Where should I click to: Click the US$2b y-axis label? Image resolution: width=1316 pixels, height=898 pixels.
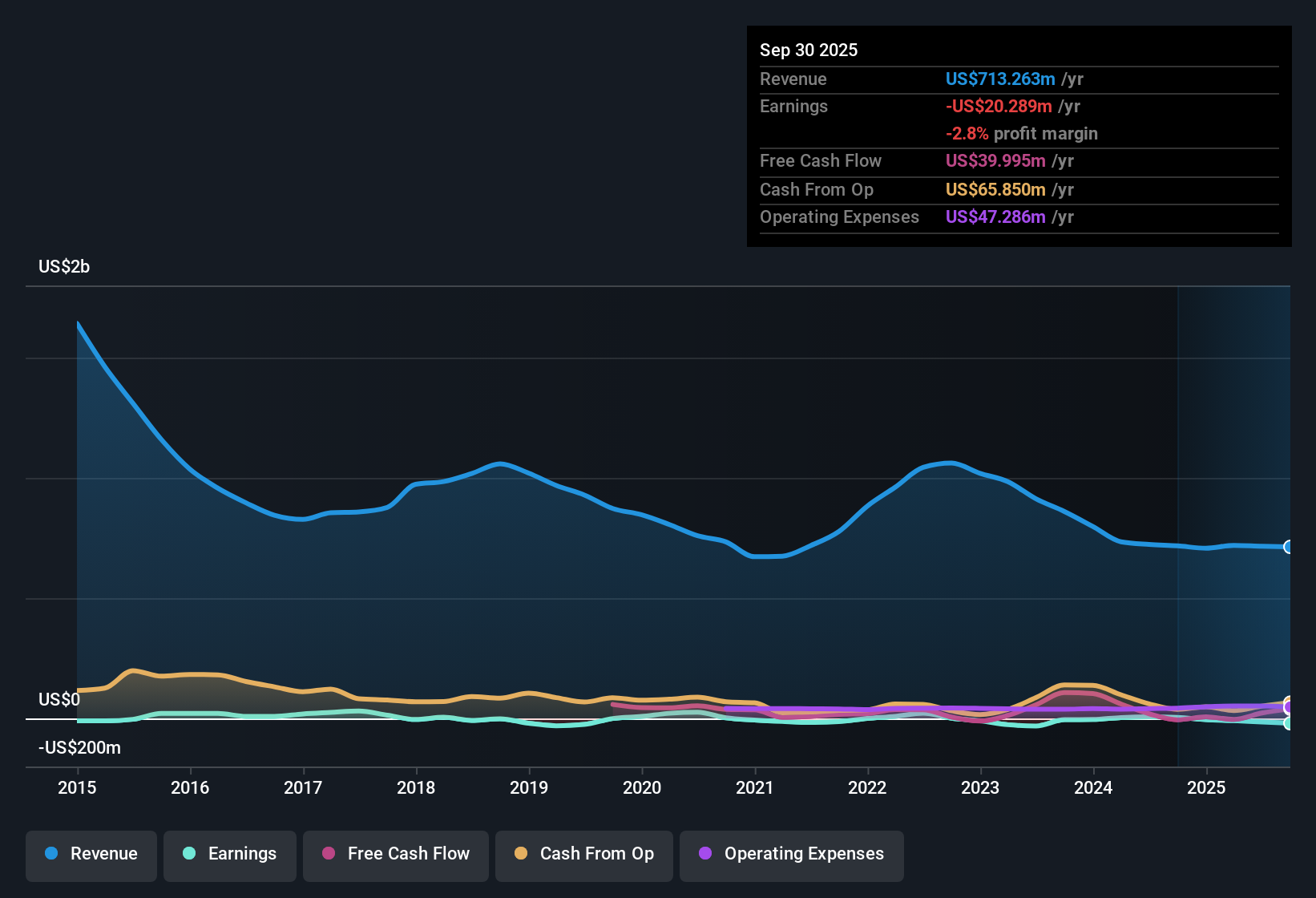pyautogui.click(x=64, y=266)
